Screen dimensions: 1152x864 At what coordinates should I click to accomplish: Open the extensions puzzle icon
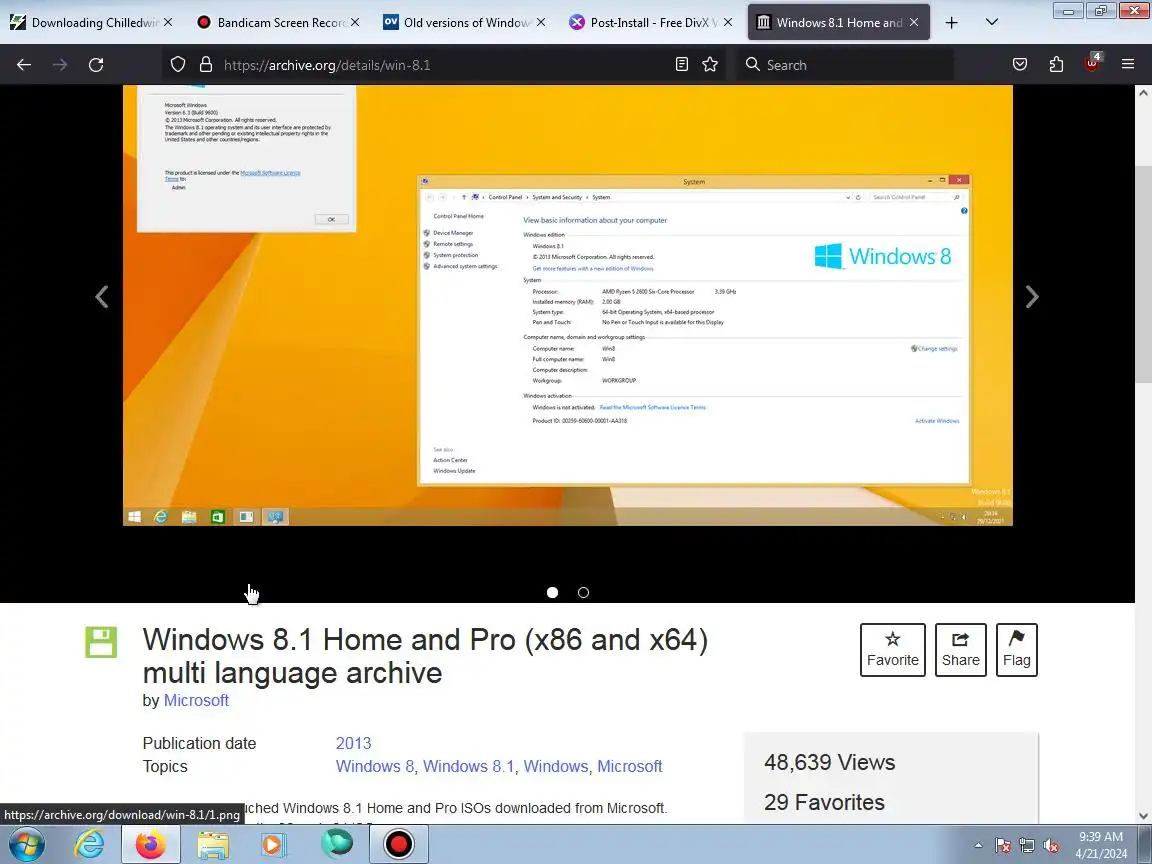1056,65
